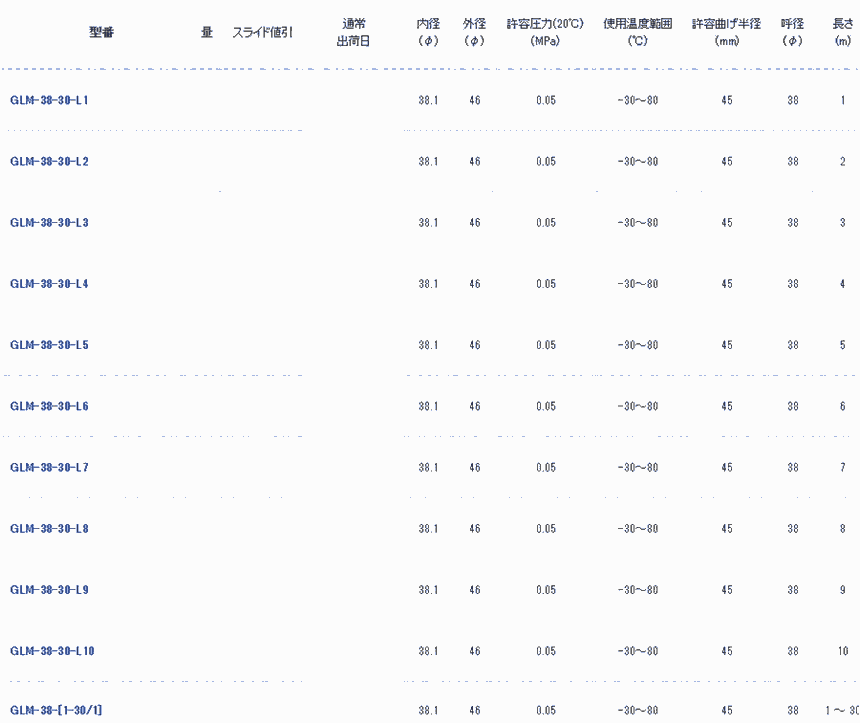Open part number GLM-38-30-L6

pos(49,407)
